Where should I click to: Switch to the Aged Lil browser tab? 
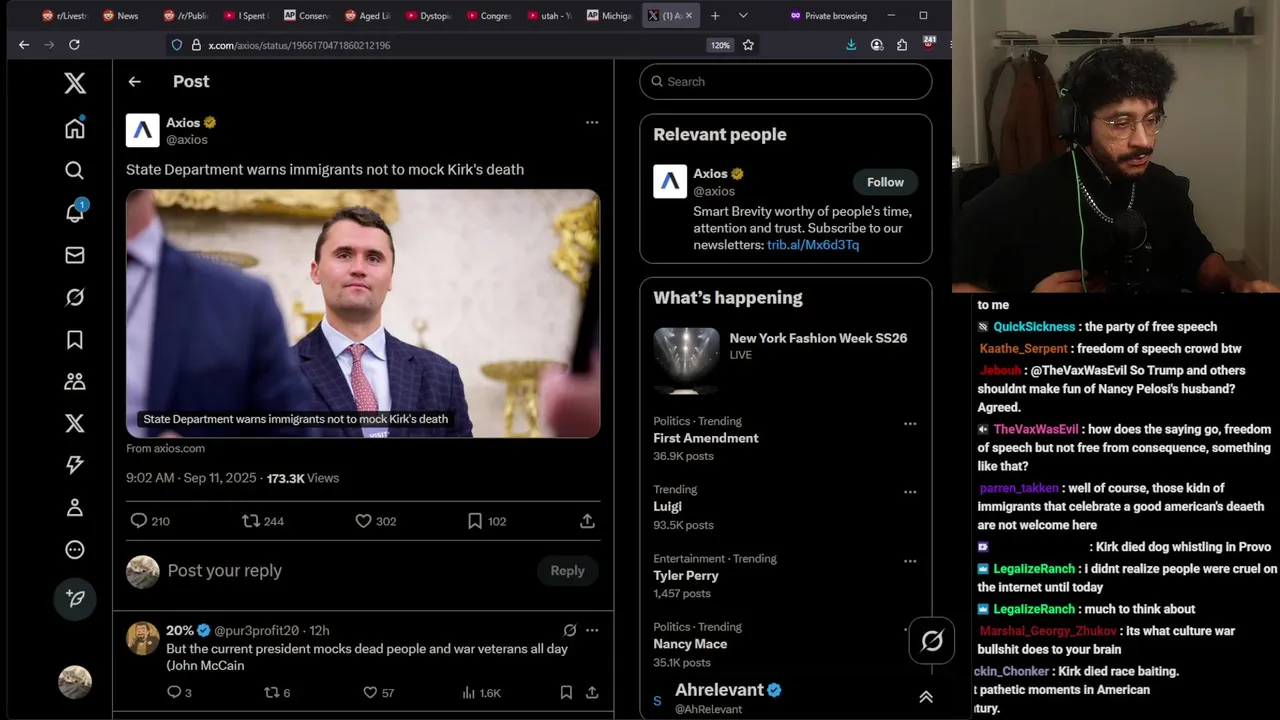(x=367, y=15)
